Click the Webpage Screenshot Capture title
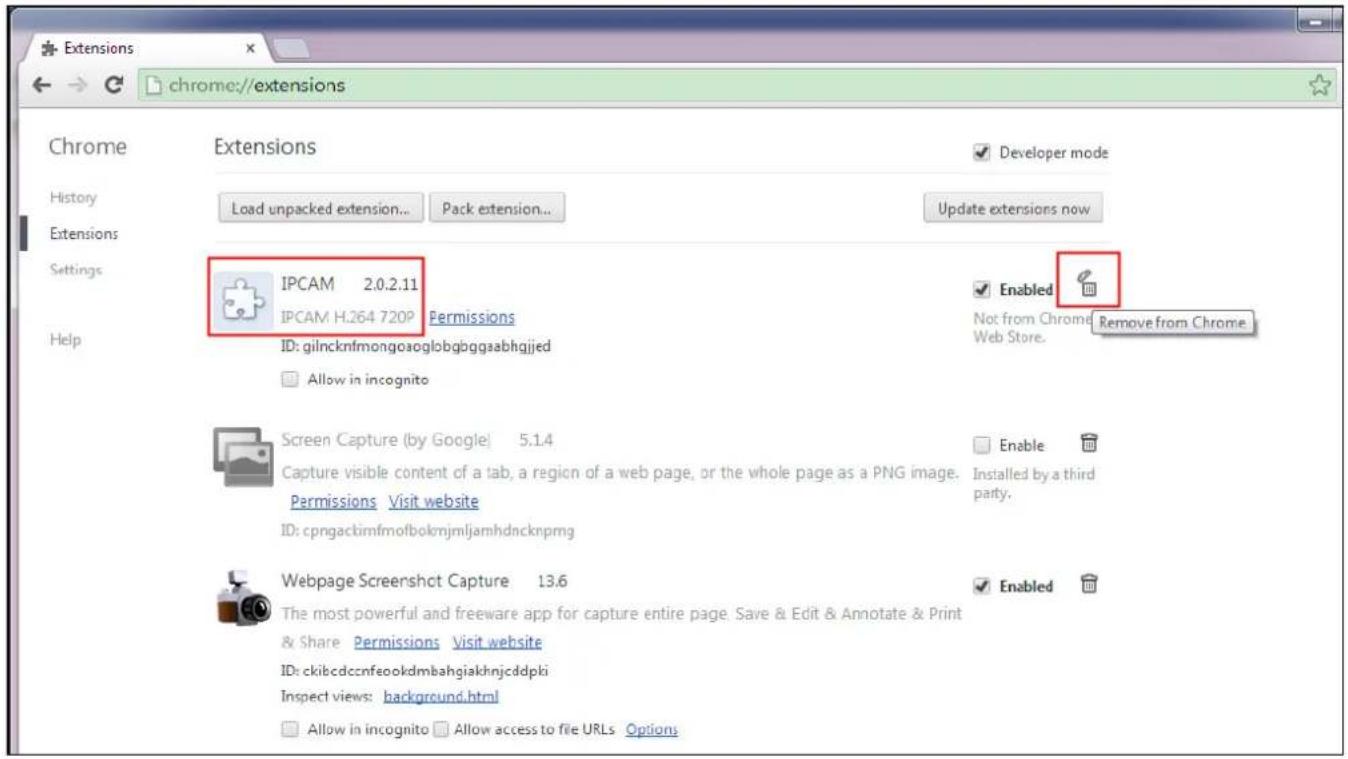1348x759 pixels. [395, 581]
